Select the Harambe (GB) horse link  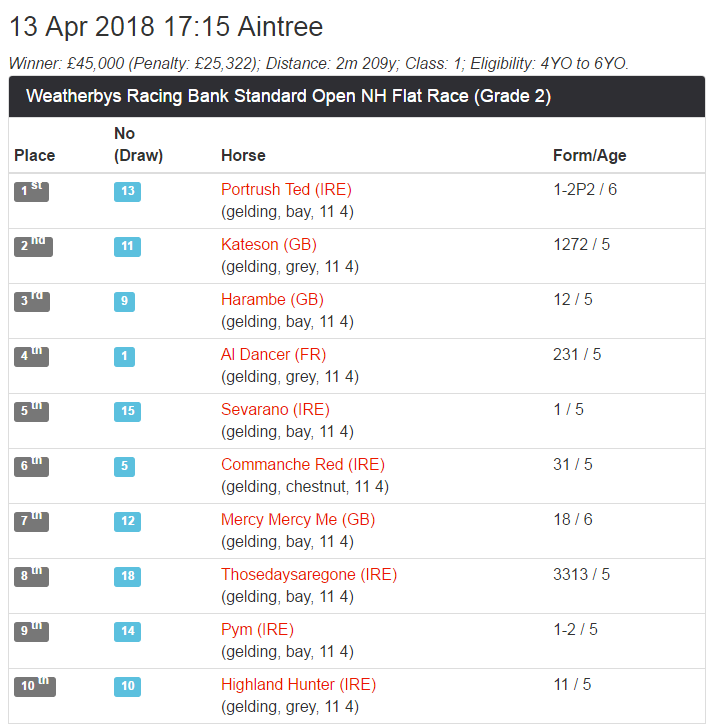tap(272, 300)
